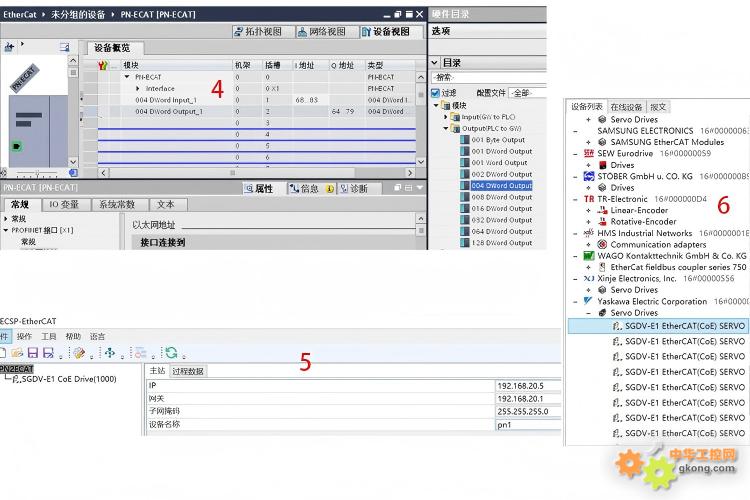Screen dimensions: 750x500
Task: Click the SEW Eurodrive logo icon
Action: point(589,154)
